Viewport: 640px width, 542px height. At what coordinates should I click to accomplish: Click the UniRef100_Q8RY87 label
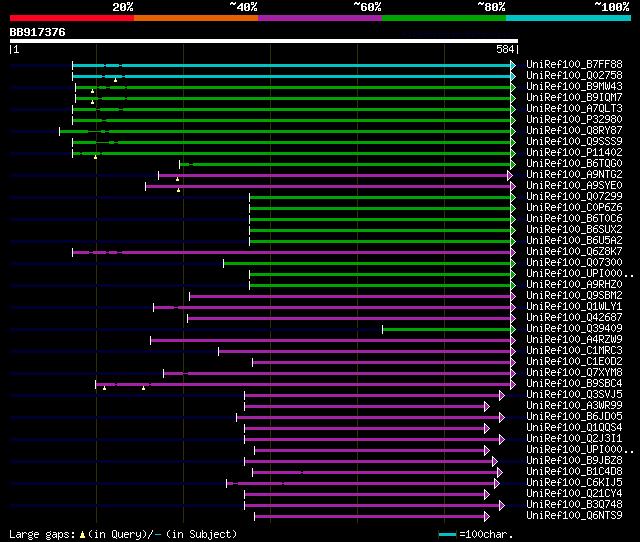[x=574, y=131]
